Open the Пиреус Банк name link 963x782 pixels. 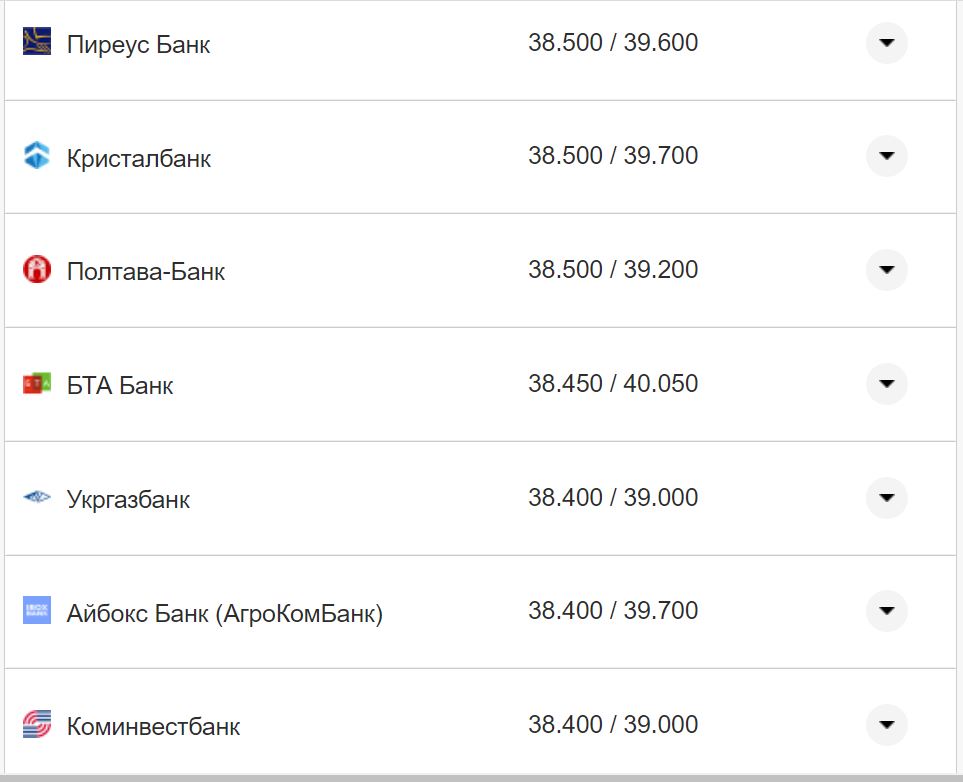point(138,45)
